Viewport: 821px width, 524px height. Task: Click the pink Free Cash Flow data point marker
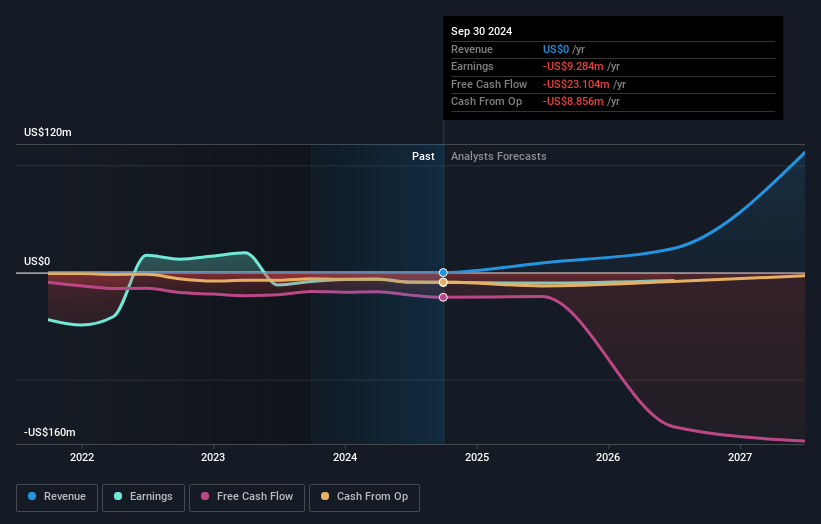point(443,297)
